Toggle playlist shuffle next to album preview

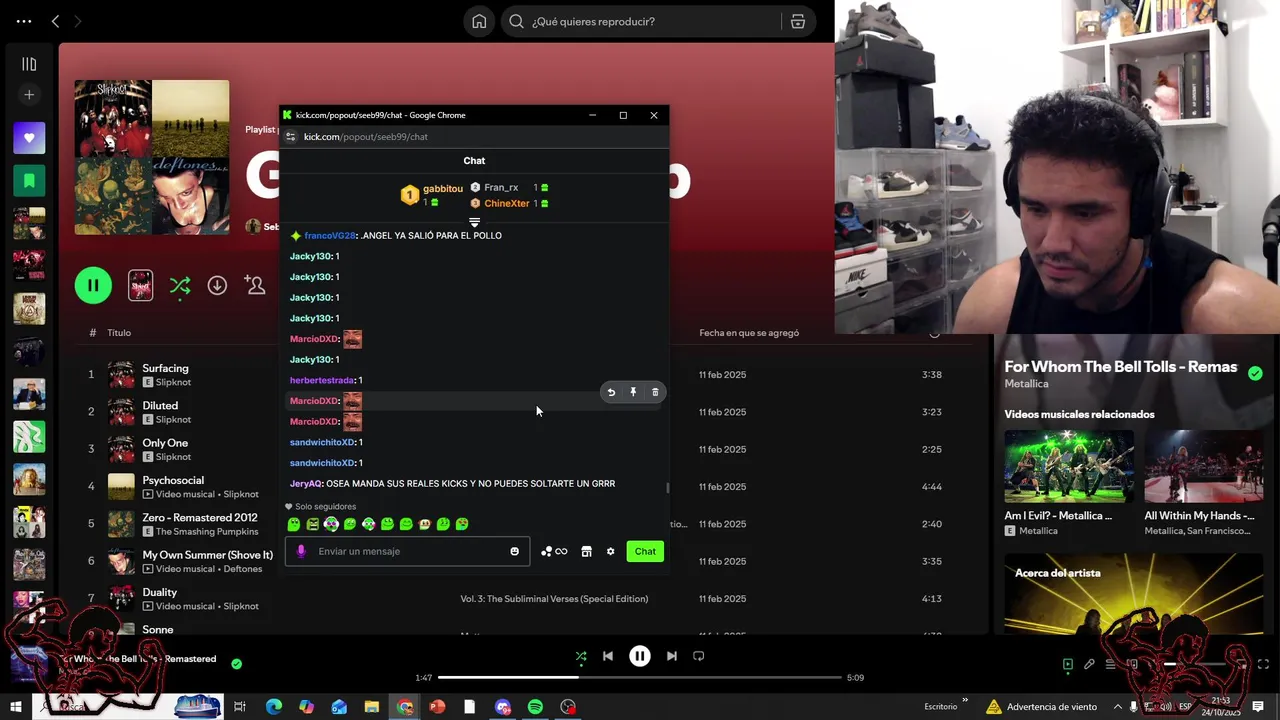point(180,286)
